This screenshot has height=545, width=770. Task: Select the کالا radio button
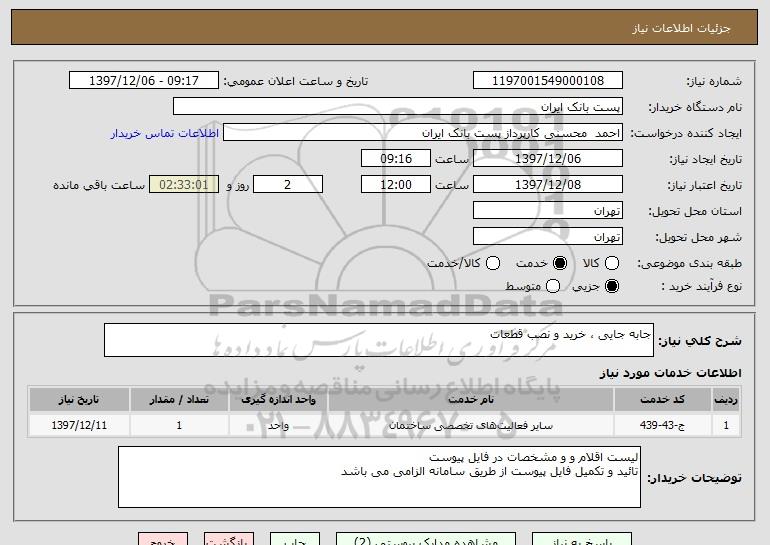coord(612,263)
